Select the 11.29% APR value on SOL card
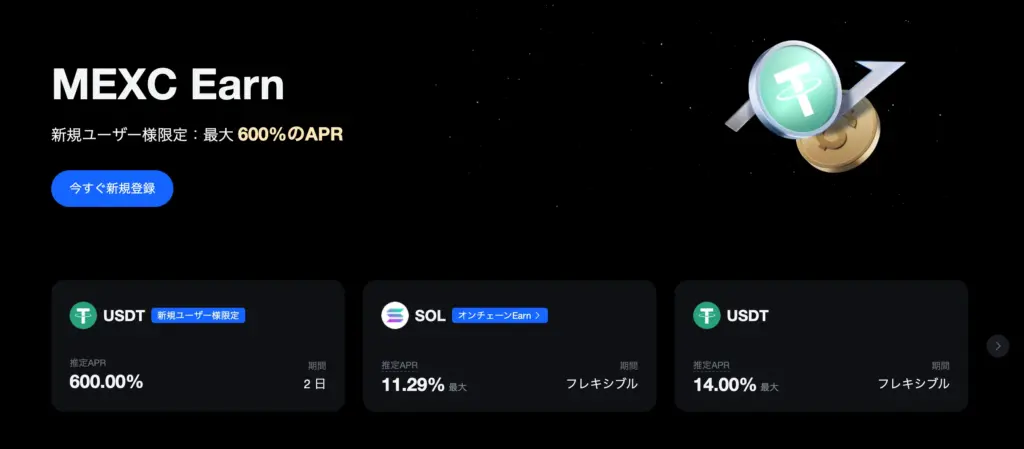The height and width of the screenshot is (449, 1024). tap(413, 384)
